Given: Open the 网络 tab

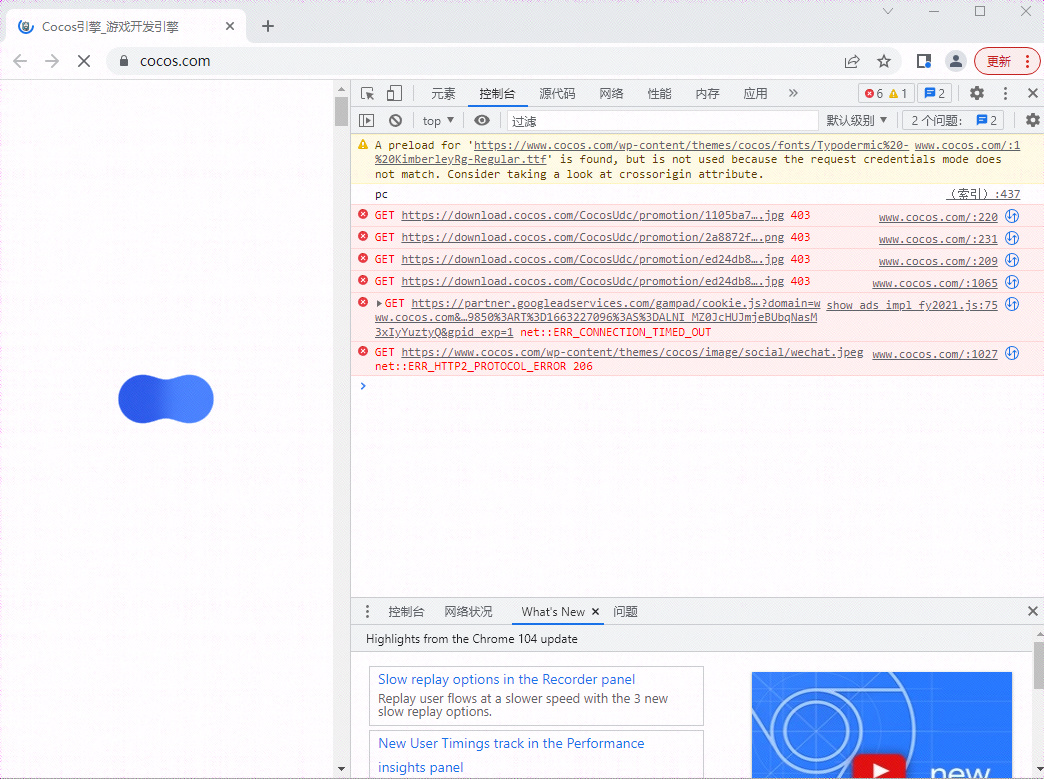Looking at the screenshot, I should point(611,94).
